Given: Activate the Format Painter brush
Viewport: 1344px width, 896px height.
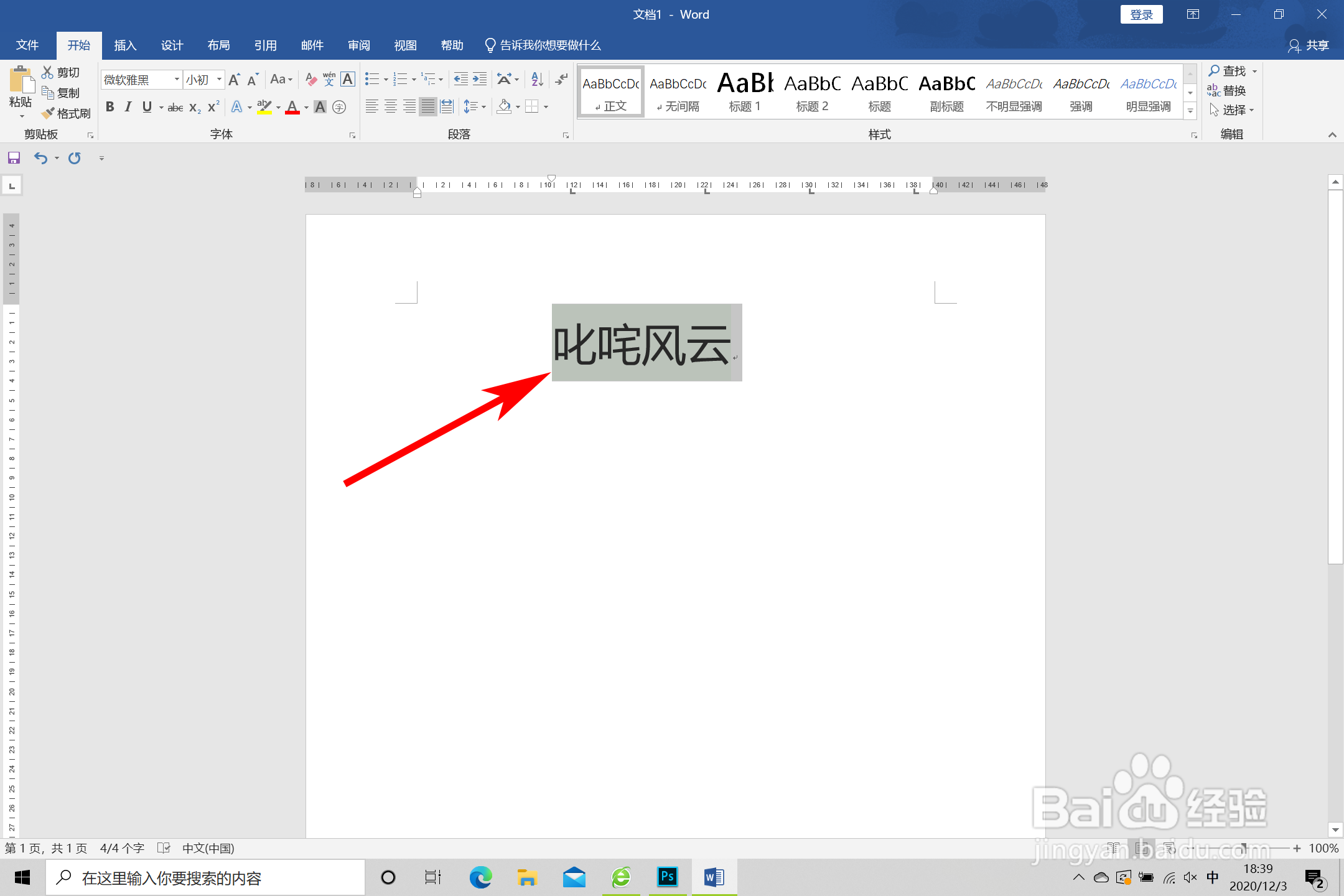Looking at the screenshot, I should tap(47, 113).
